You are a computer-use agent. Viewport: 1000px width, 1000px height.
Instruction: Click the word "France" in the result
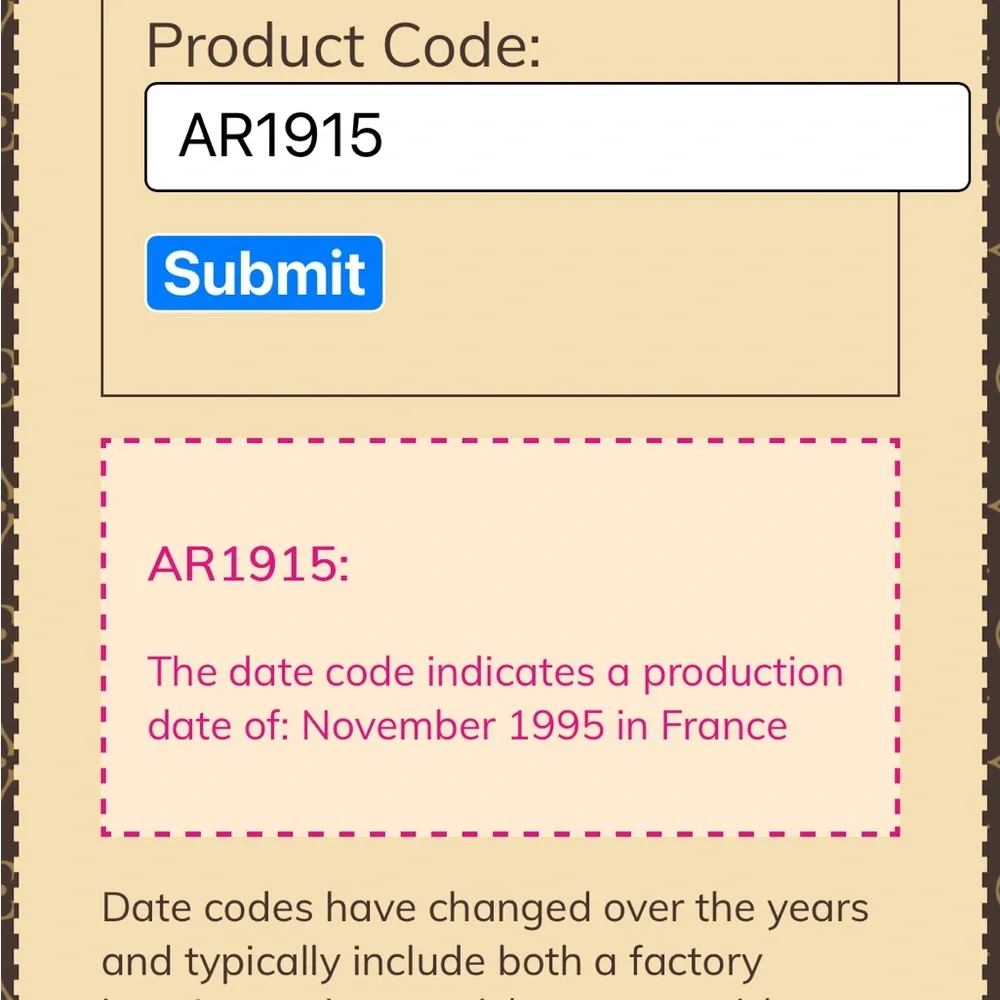[x=724, y=725]
